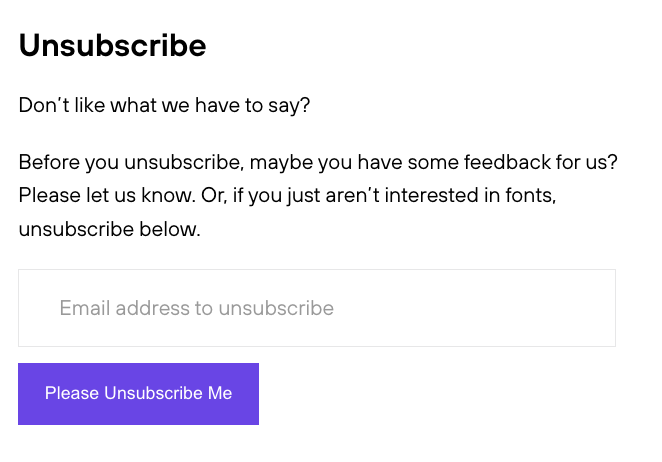Viewport: 662px width, 462px height.
Task: Click the word 'have' in the first line
Action: pyautogui.click(x=214, y=105)
